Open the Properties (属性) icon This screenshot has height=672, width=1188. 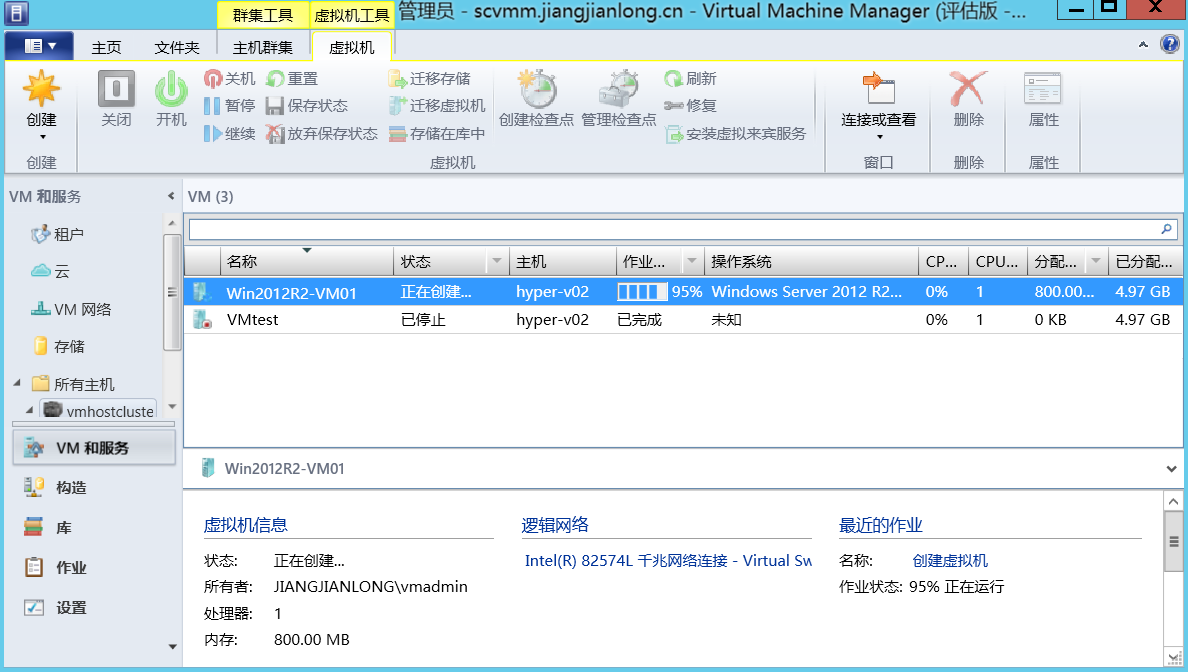[1043, 89]
